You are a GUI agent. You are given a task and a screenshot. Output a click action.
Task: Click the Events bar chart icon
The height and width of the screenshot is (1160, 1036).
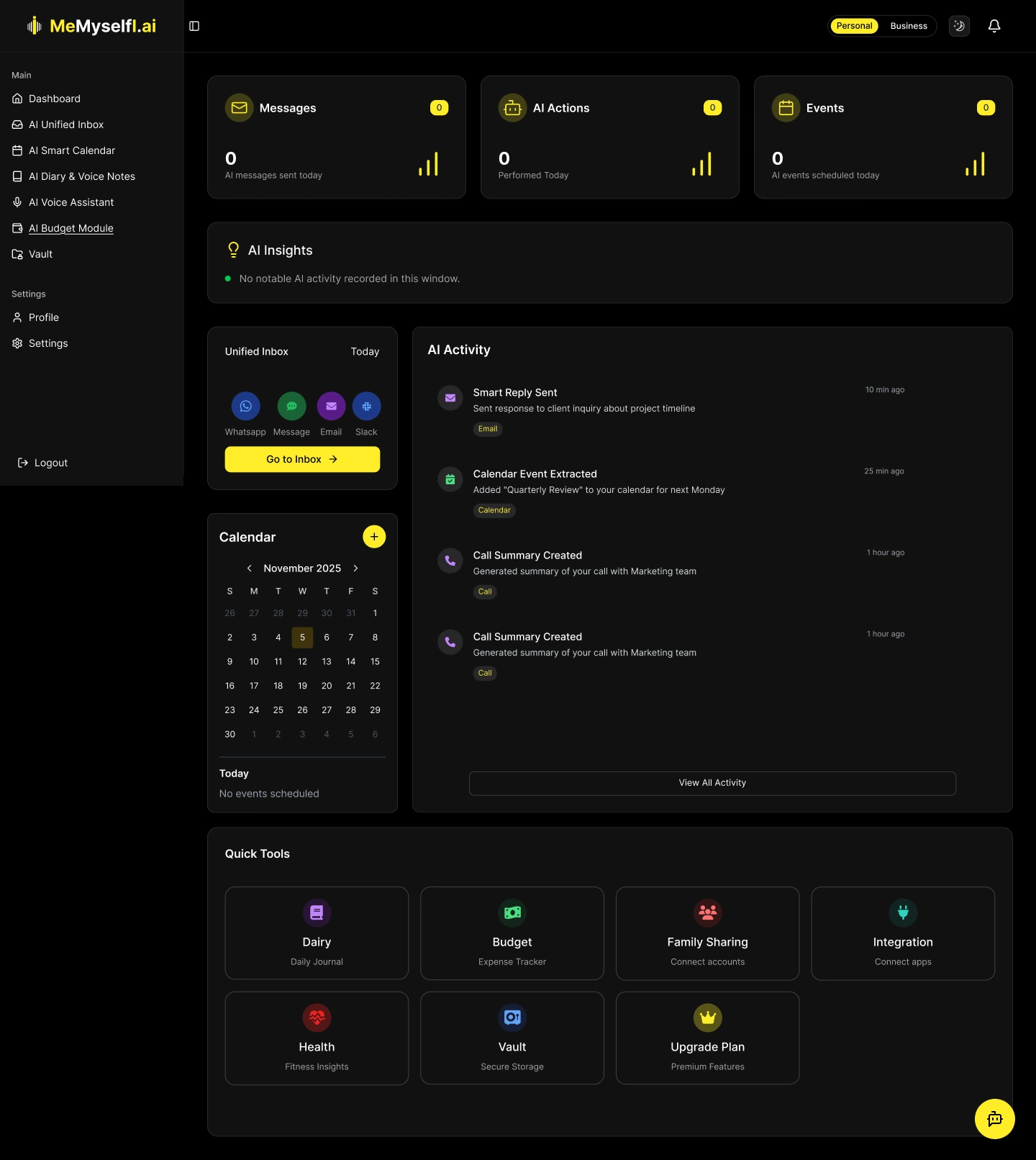click(975, 164)
